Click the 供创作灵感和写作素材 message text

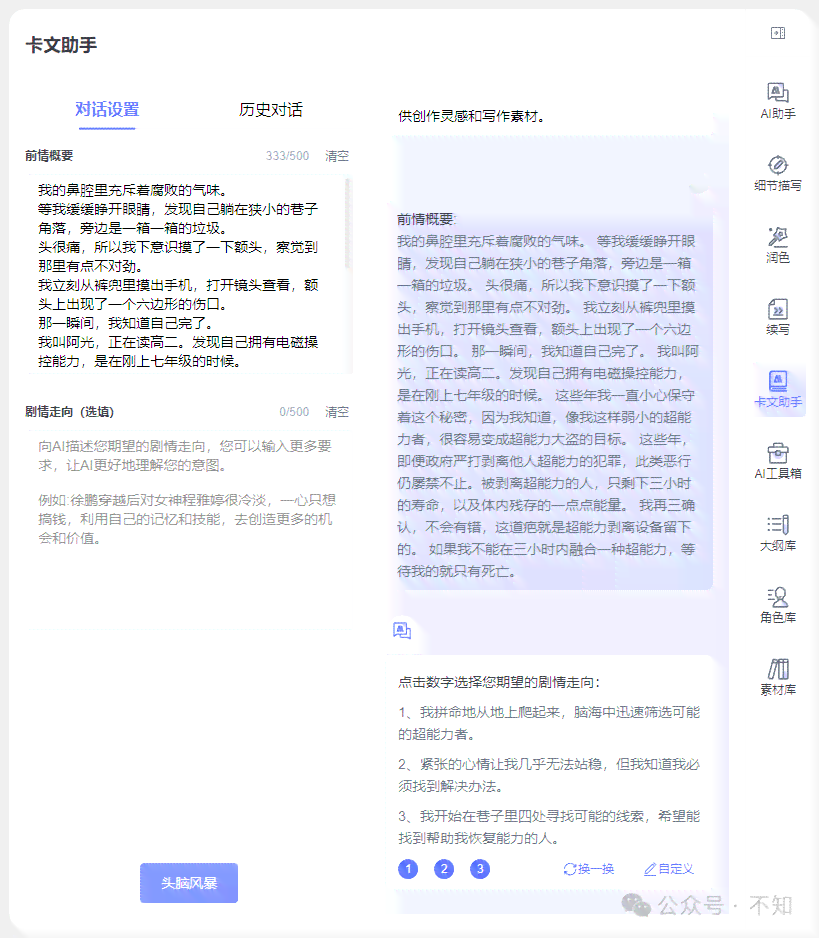(472, 117)
